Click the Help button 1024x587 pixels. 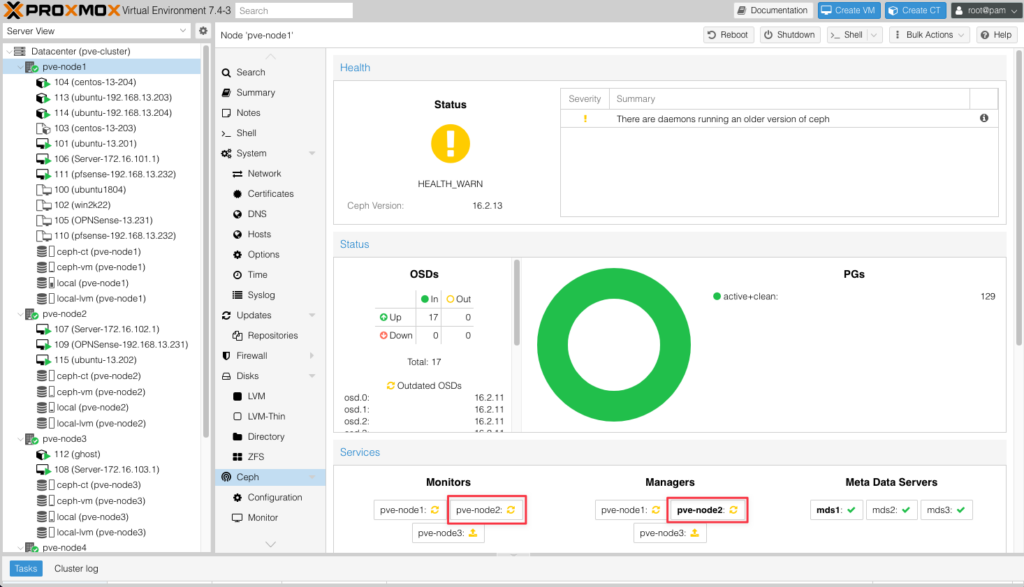click(996, 35)
